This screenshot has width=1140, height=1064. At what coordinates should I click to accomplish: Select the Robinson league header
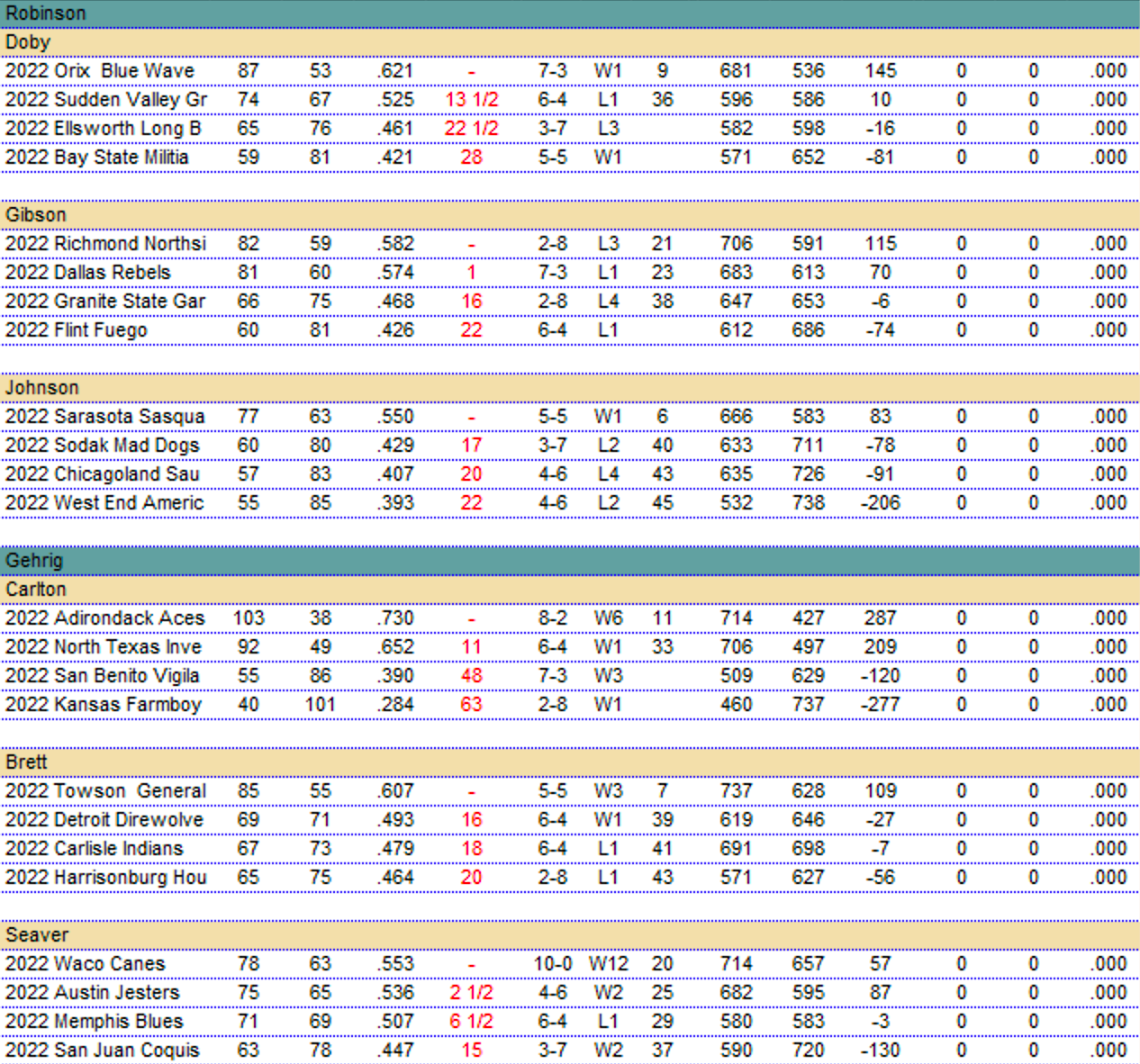point(570,14)
